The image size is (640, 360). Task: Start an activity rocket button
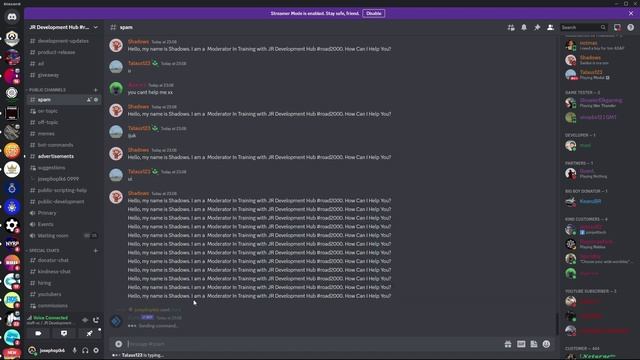89,333
